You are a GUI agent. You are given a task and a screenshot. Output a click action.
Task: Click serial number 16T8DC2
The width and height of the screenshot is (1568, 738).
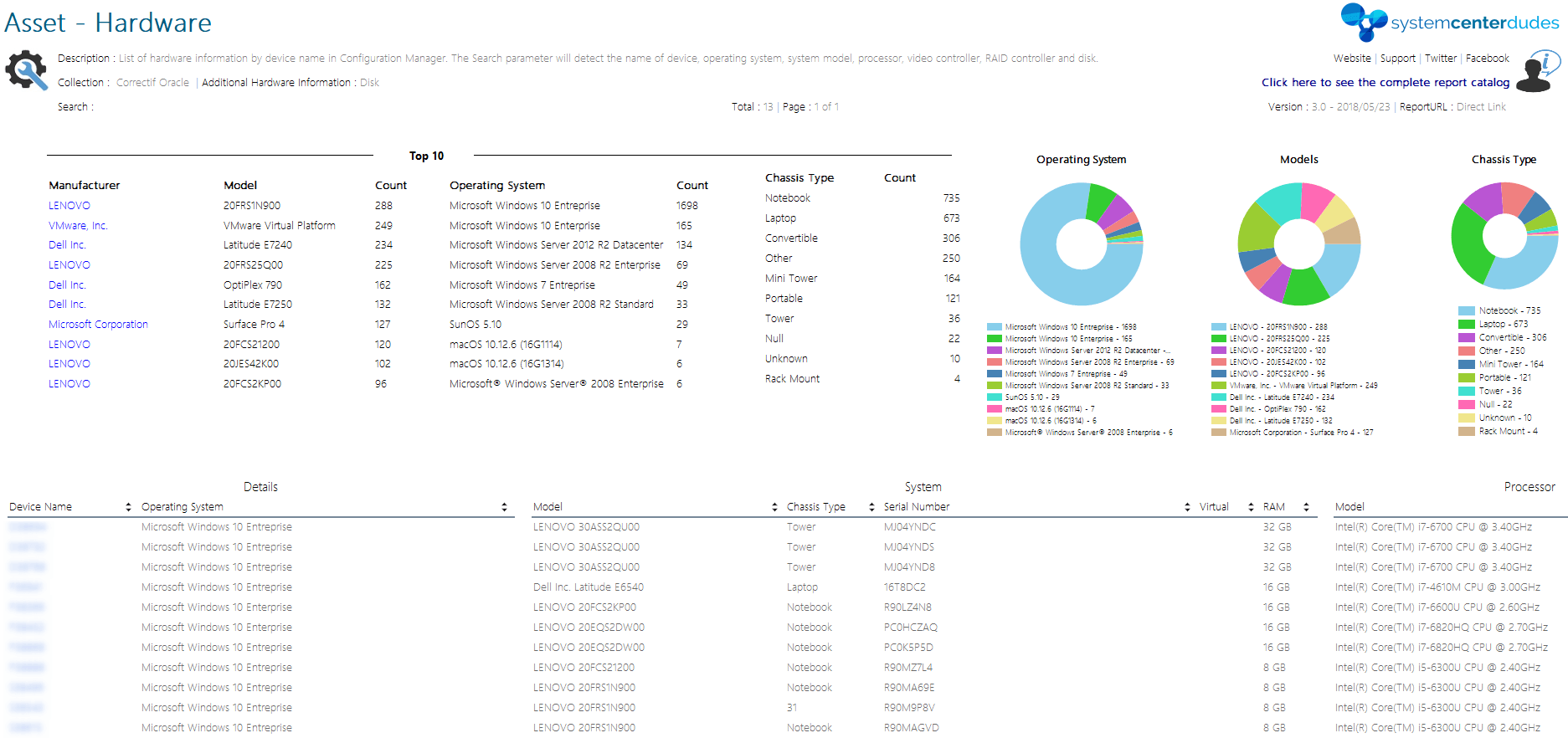[904, 587]
